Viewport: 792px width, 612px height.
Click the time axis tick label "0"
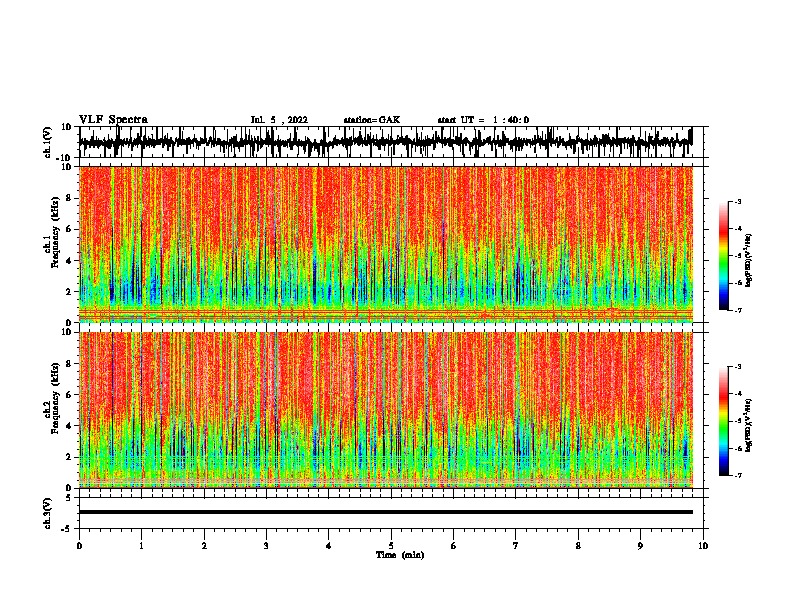tap(79, 546)
